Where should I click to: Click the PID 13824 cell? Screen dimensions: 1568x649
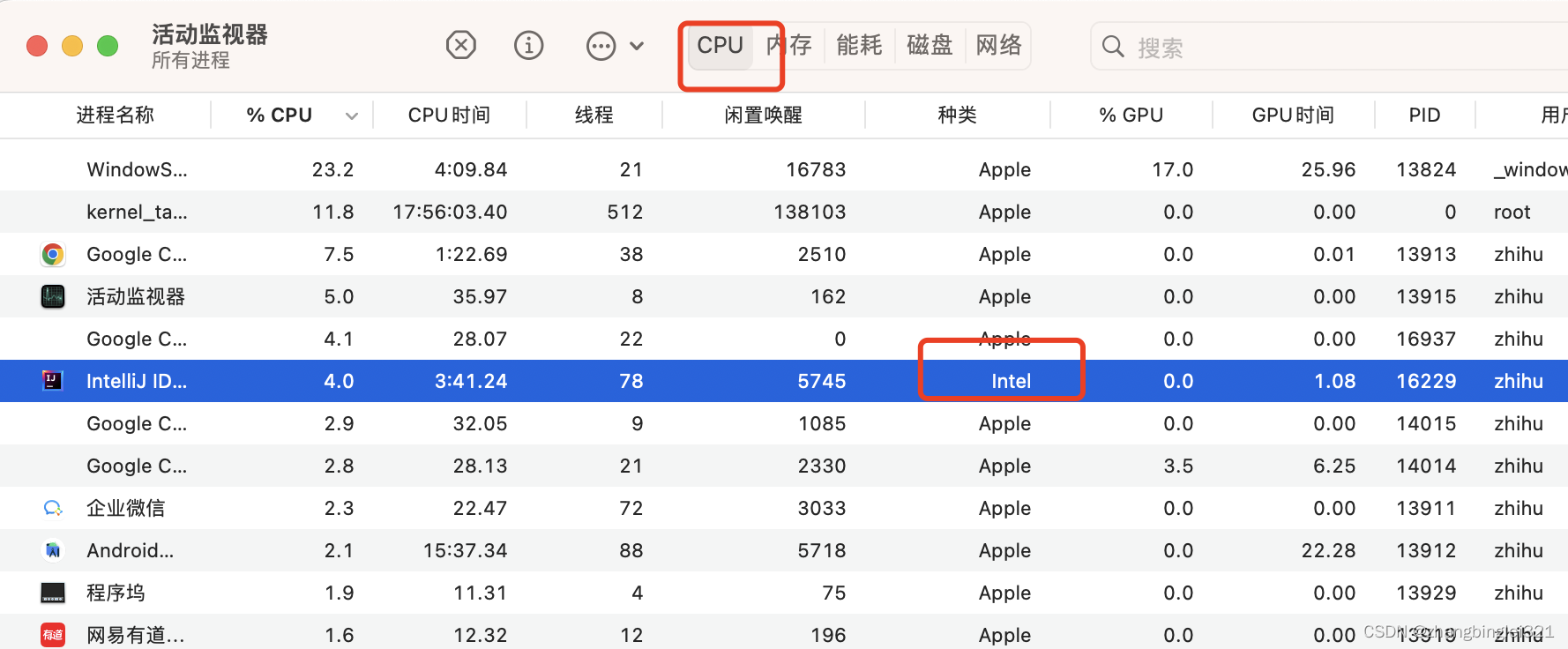click(x=1426, y=169)
